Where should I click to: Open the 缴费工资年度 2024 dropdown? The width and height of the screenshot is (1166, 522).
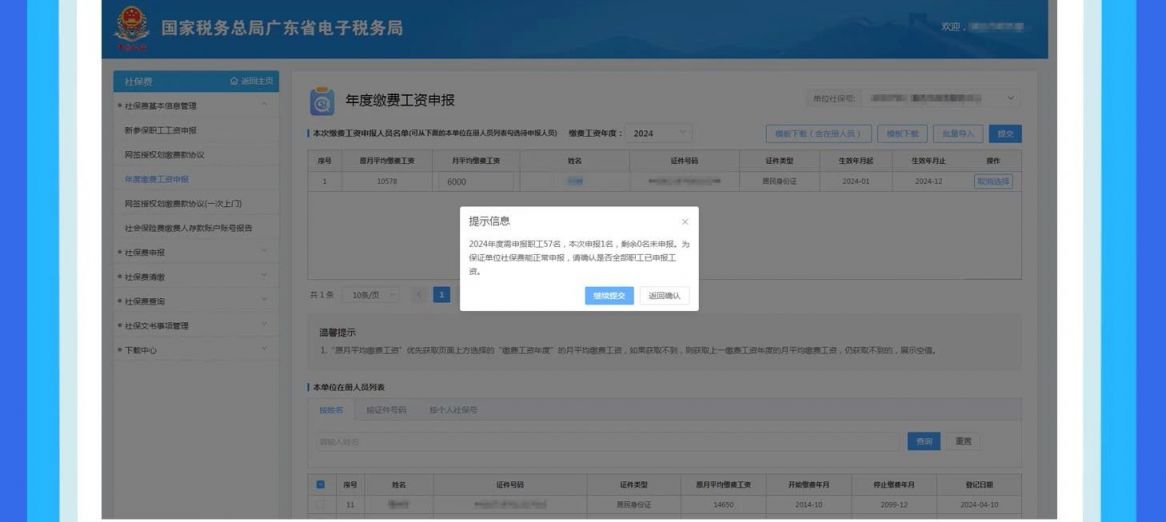[x=658, y=134]
